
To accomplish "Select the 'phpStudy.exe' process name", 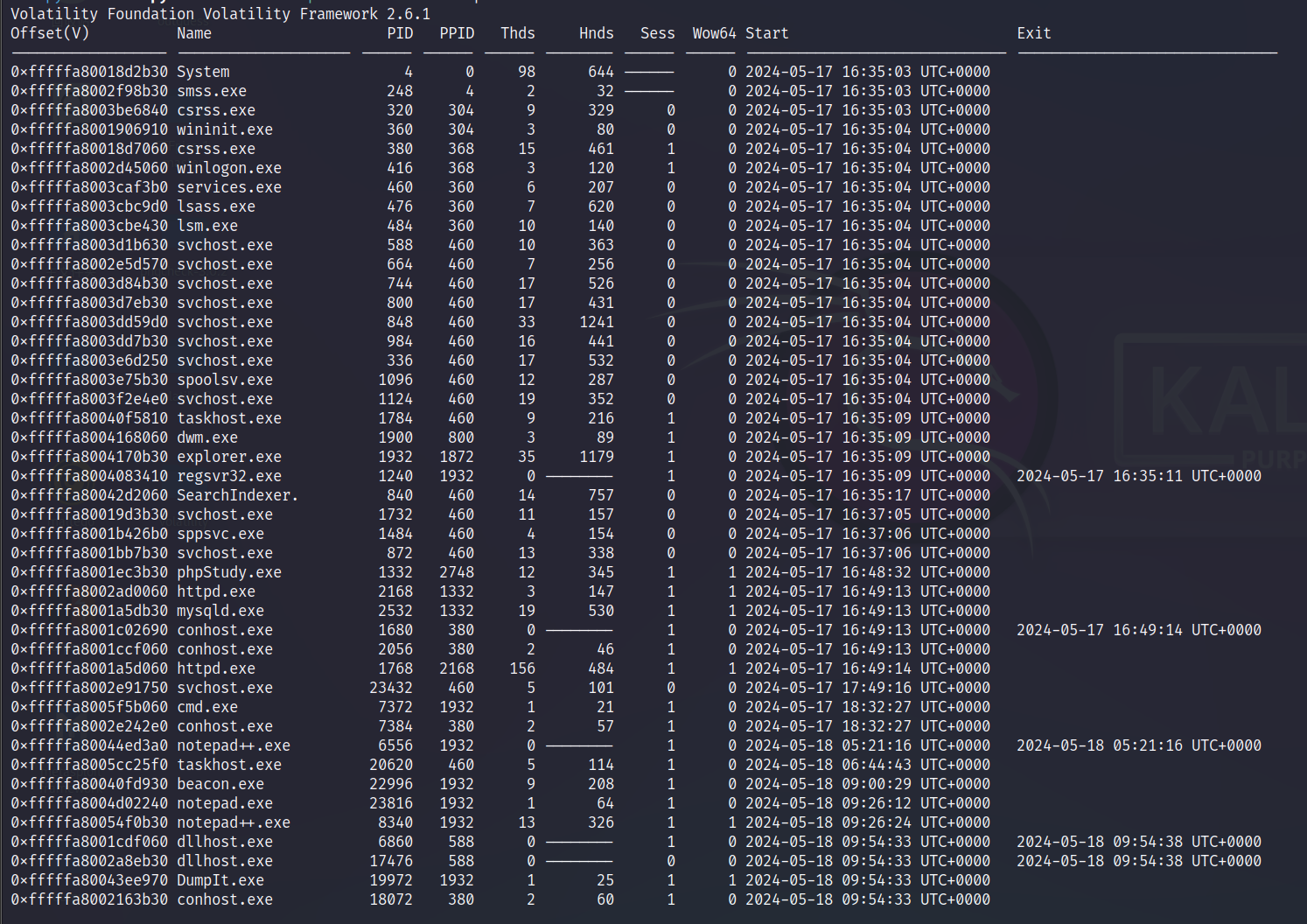I will 229,572.
